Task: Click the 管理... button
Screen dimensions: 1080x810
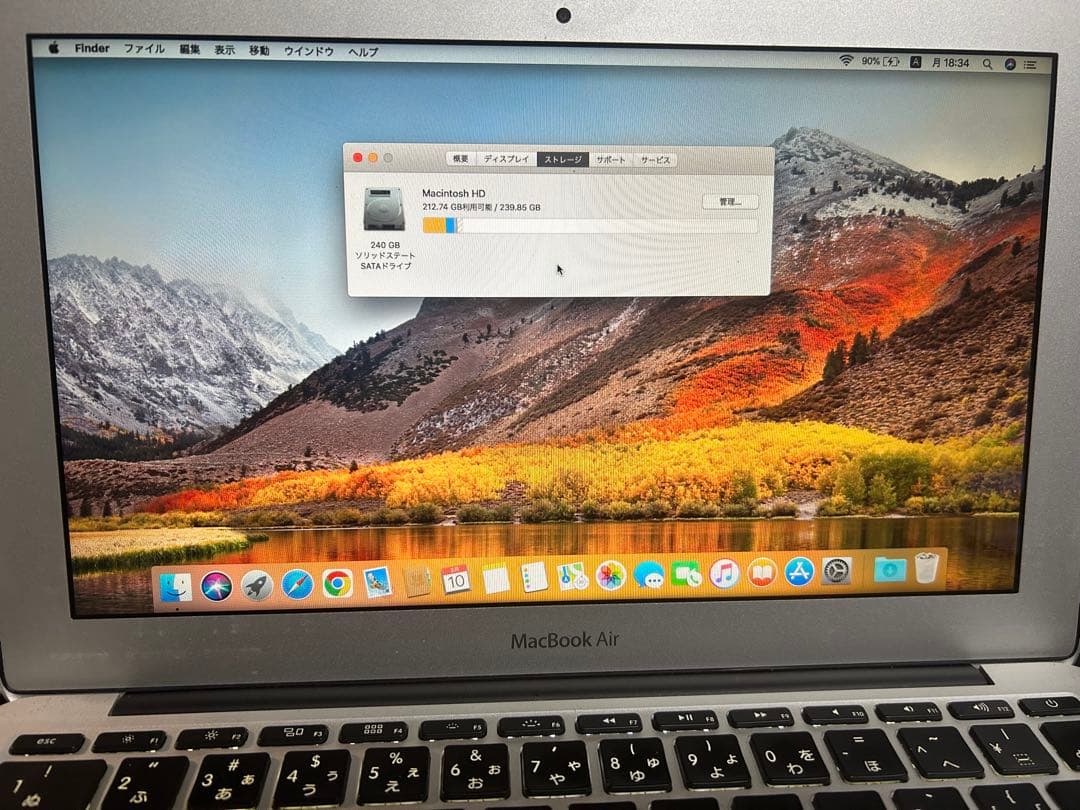Action: [730, 201]
